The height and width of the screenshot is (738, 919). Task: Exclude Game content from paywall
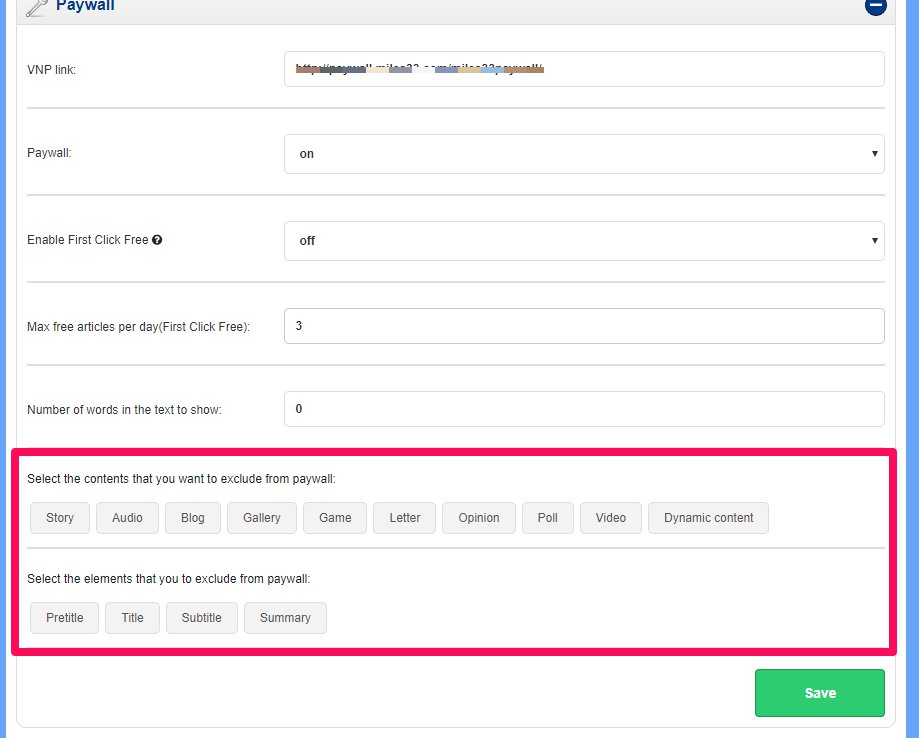click(x=335, y=518)
